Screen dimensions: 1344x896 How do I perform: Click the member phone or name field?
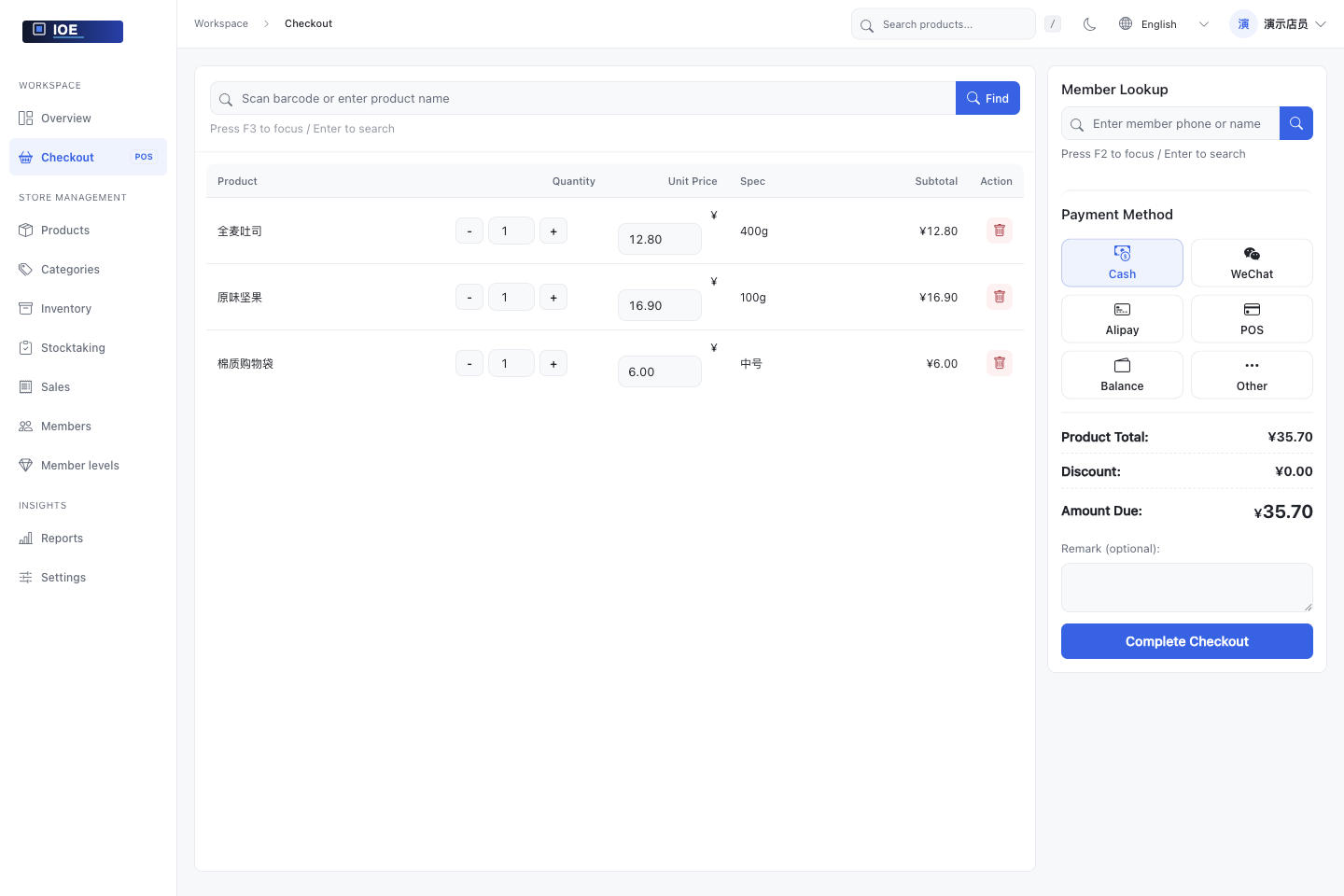coord(1170,123)
